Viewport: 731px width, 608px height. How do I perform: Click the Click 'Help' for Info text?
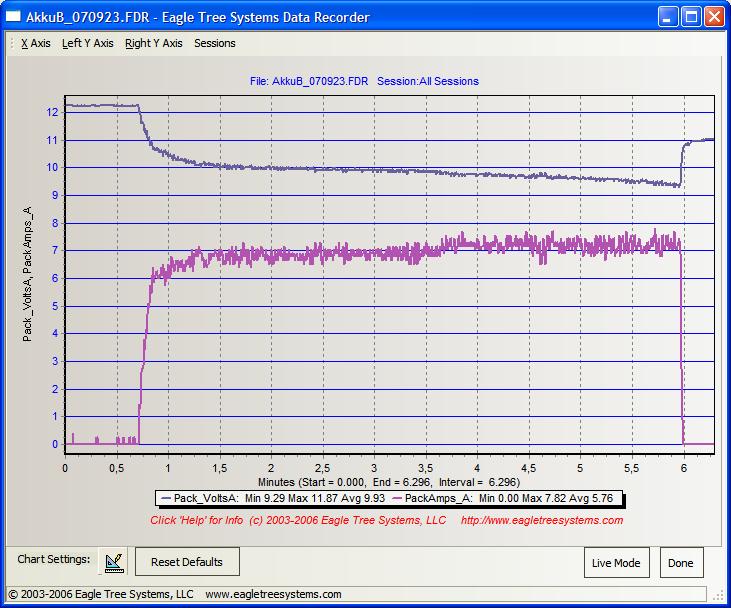coord(196,520)
